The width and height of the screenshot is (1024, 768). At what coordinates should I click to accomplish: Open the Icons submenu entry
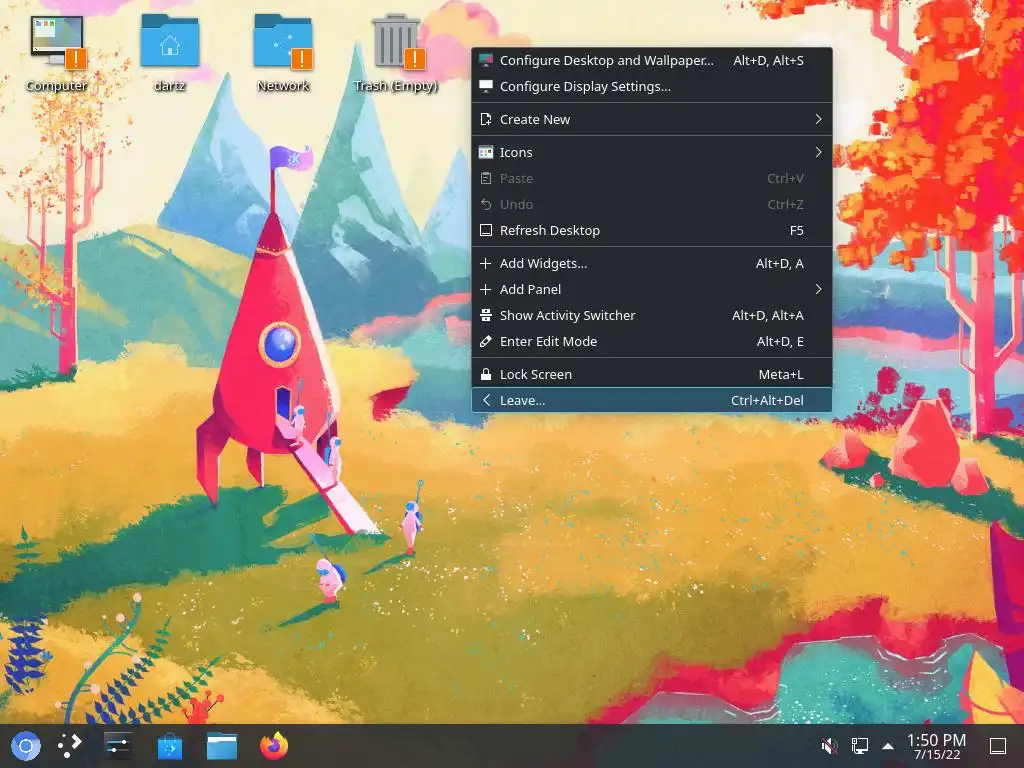651,152
